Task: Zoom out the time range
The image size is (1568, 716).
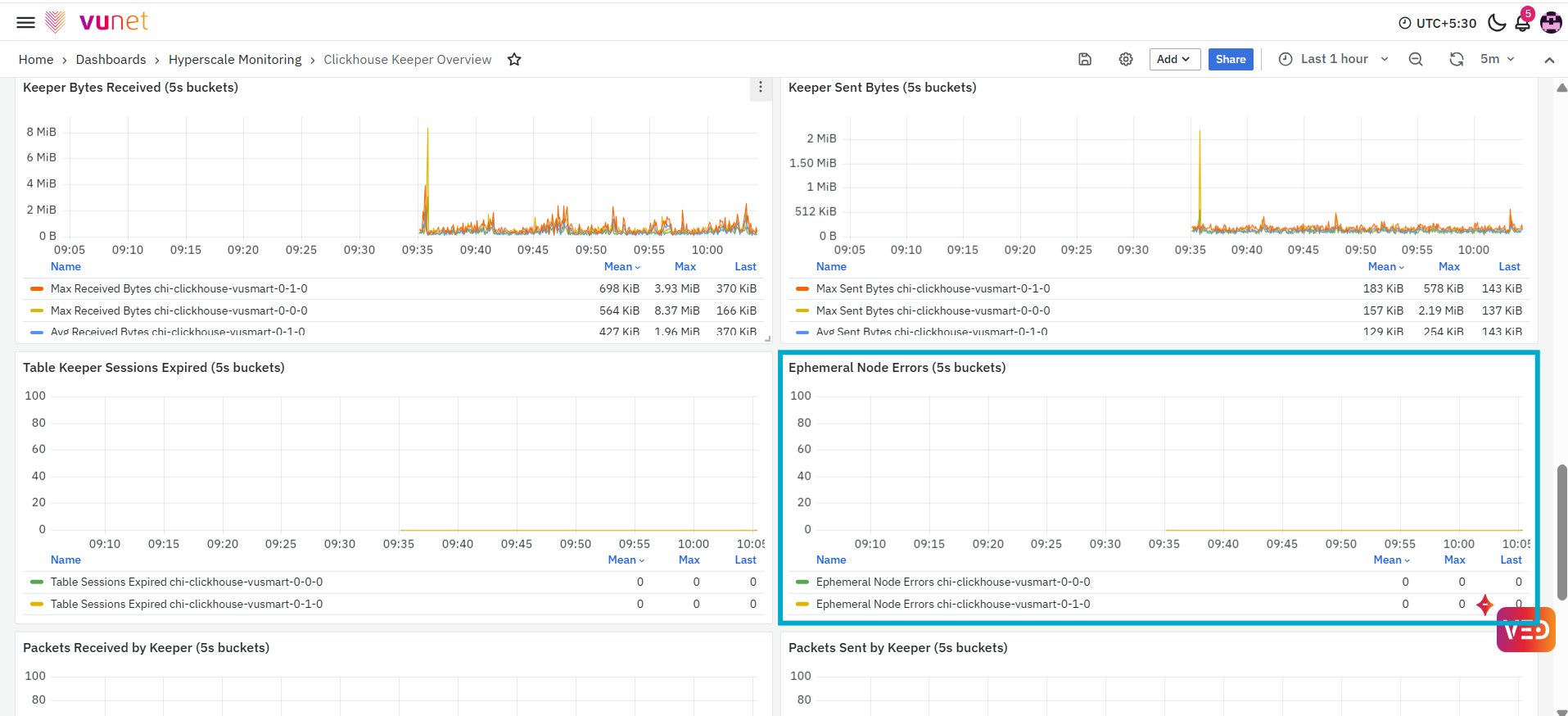Action: point(1416,59)
